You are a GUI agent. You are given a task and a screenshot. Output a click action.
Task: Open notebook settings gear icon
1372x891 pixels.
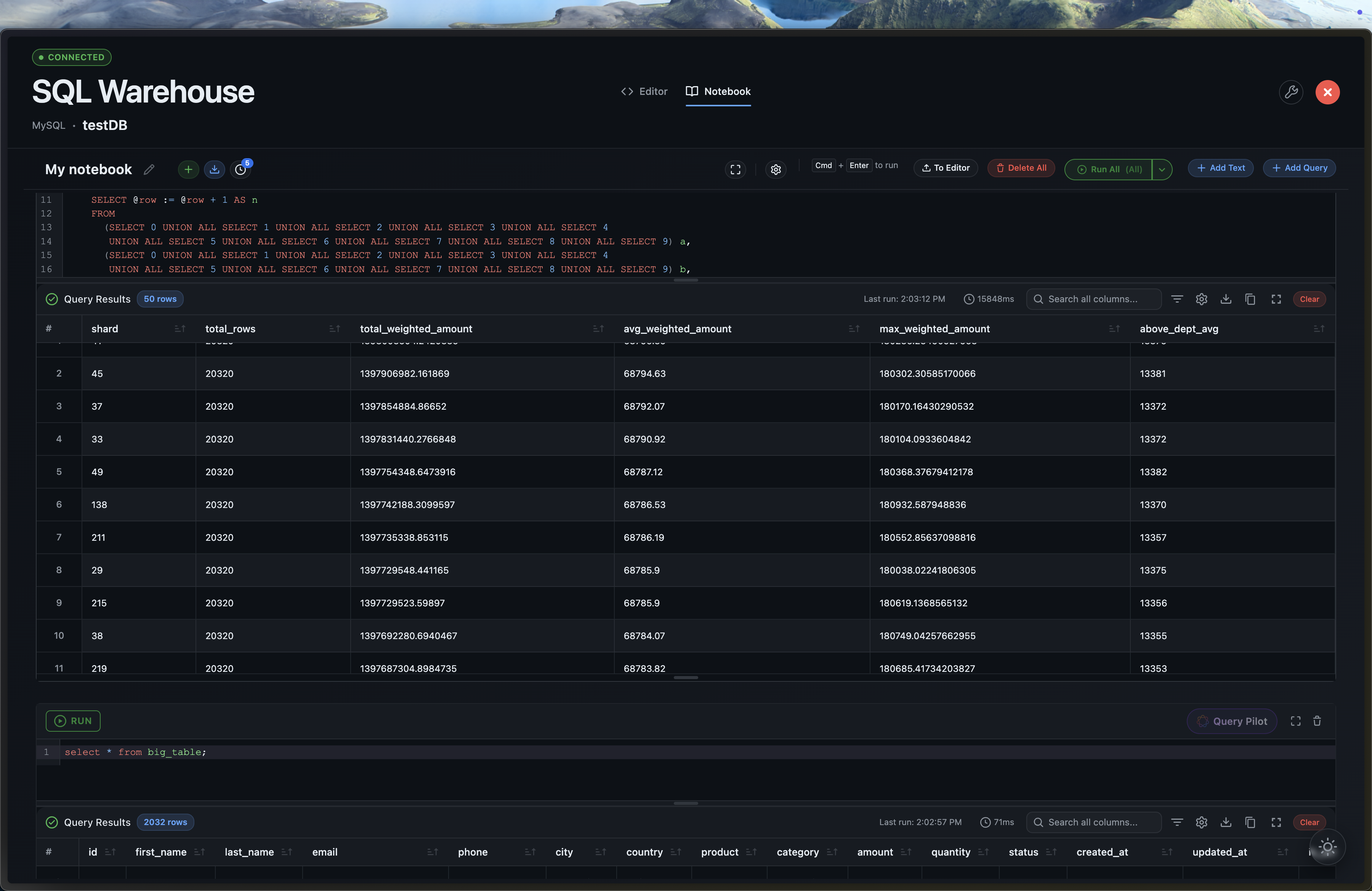tap(776, 170)
